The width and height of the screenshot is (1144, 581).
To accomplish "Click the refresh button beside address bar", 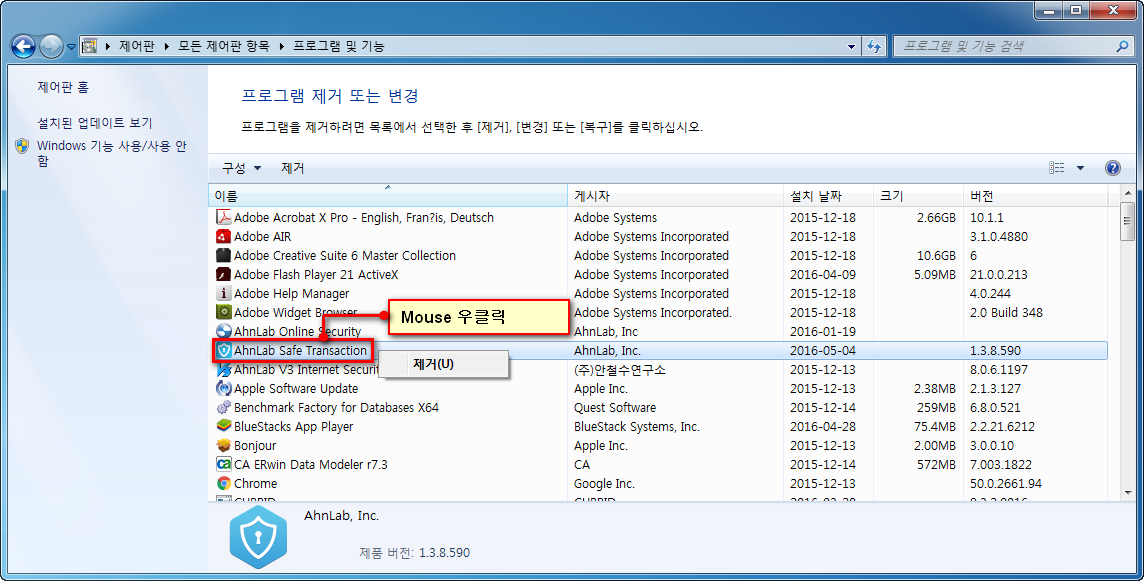I will [x=874, y=46].
